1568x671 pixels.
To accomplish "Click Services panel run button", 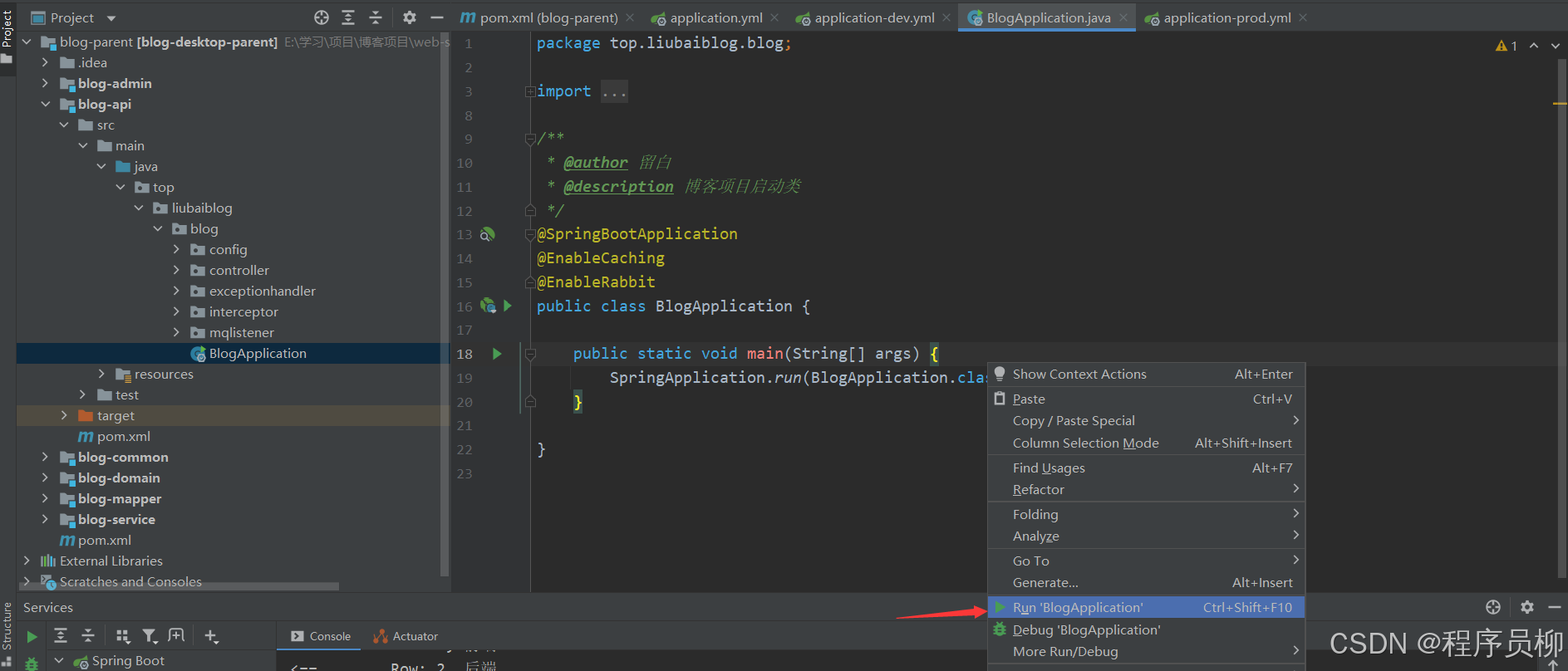I will (32, 636).
